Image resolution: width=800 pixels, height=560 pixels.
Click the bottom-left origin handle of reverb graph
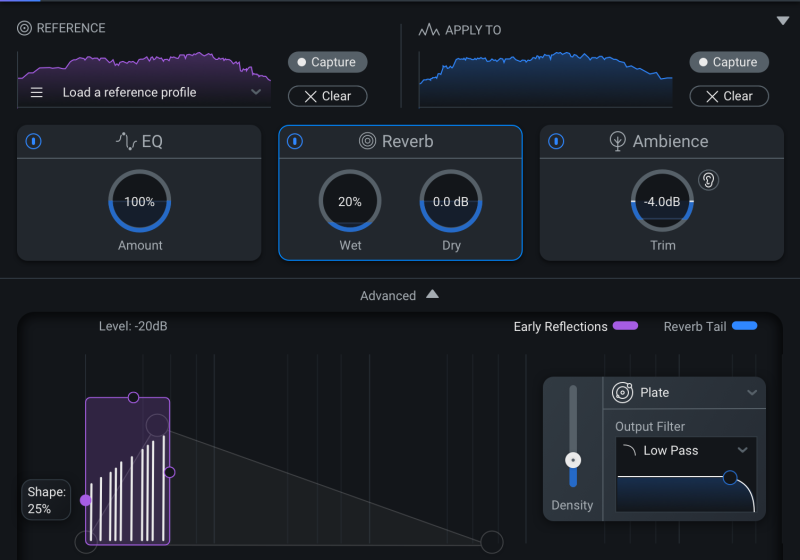click(x=86, y=542)
